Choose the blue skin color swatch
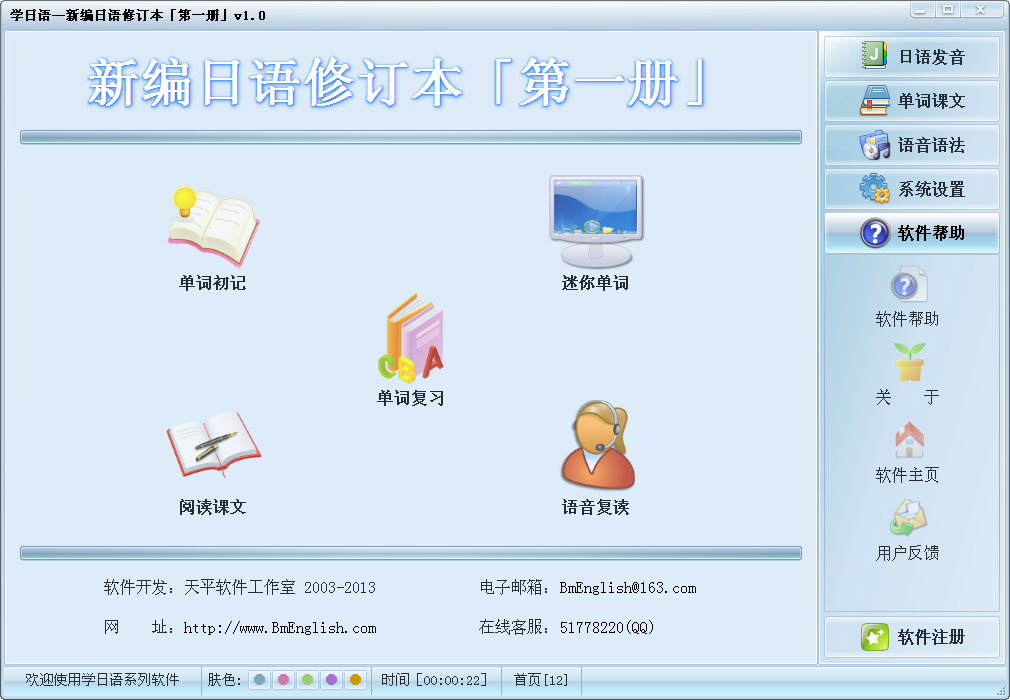 point(260,679)
